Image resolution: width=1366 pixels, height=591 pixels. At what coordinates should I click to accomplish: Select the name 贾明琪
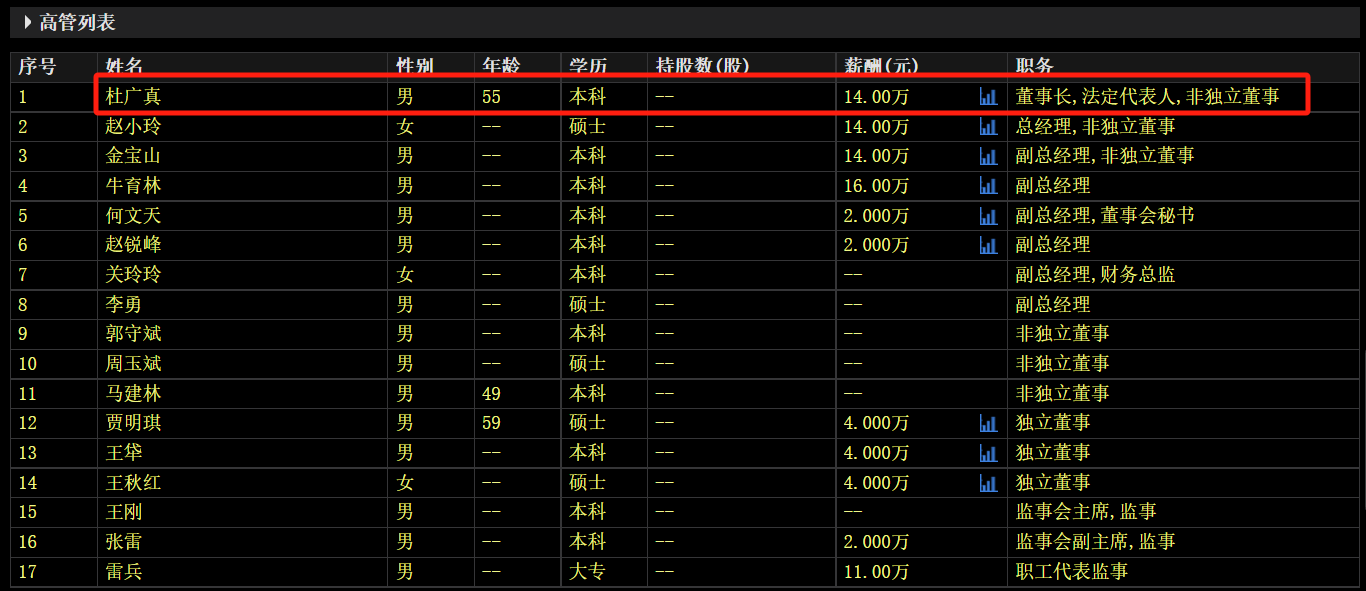(x=133, y=423)
